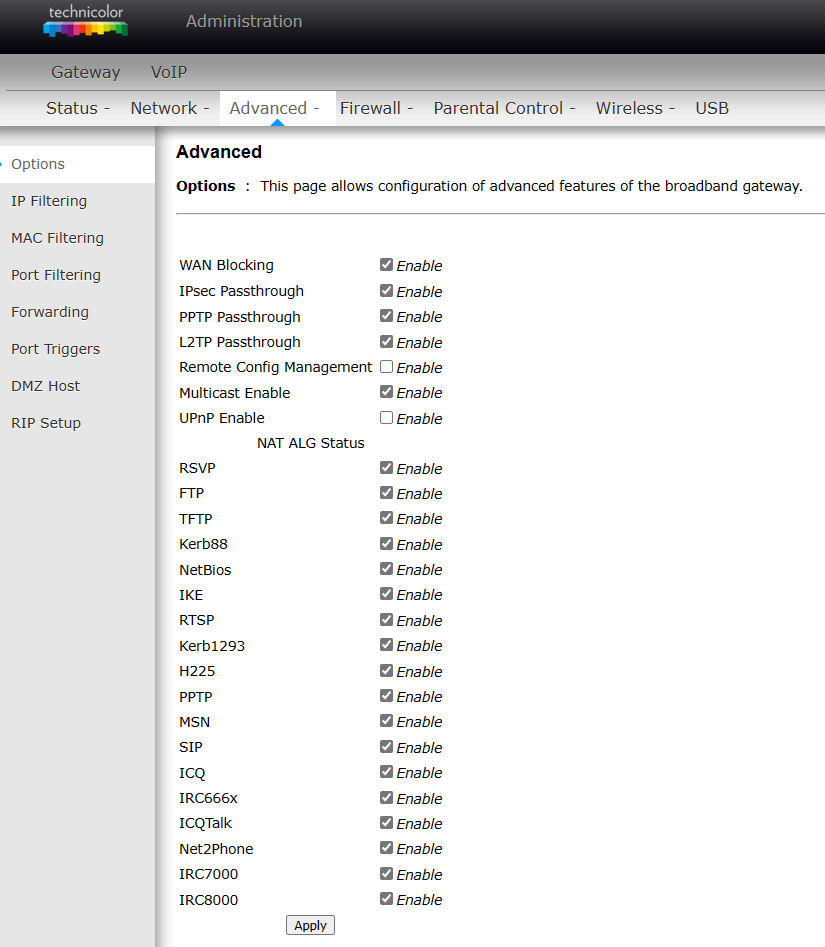
Task: Toggle ICQ ALG checkbox
Action: coord(387,772)
